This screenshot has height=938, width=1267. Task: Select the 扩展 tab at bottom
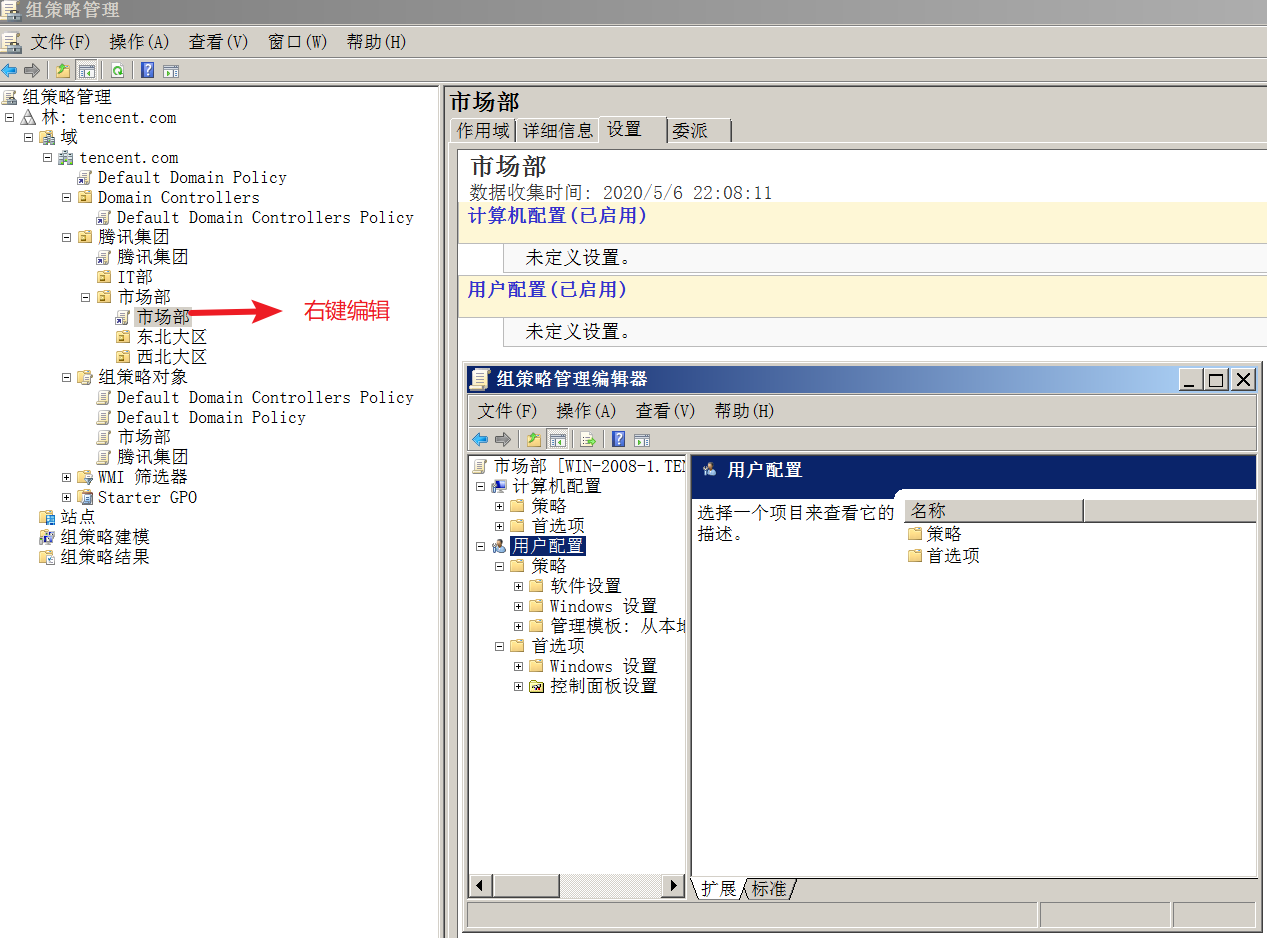click(719, 889)
